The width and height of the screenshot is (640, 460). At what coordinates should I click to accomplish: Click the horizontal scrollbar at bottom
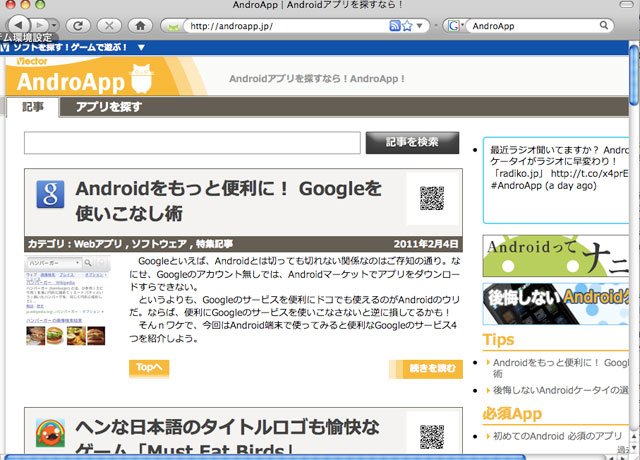coord(265,457)
